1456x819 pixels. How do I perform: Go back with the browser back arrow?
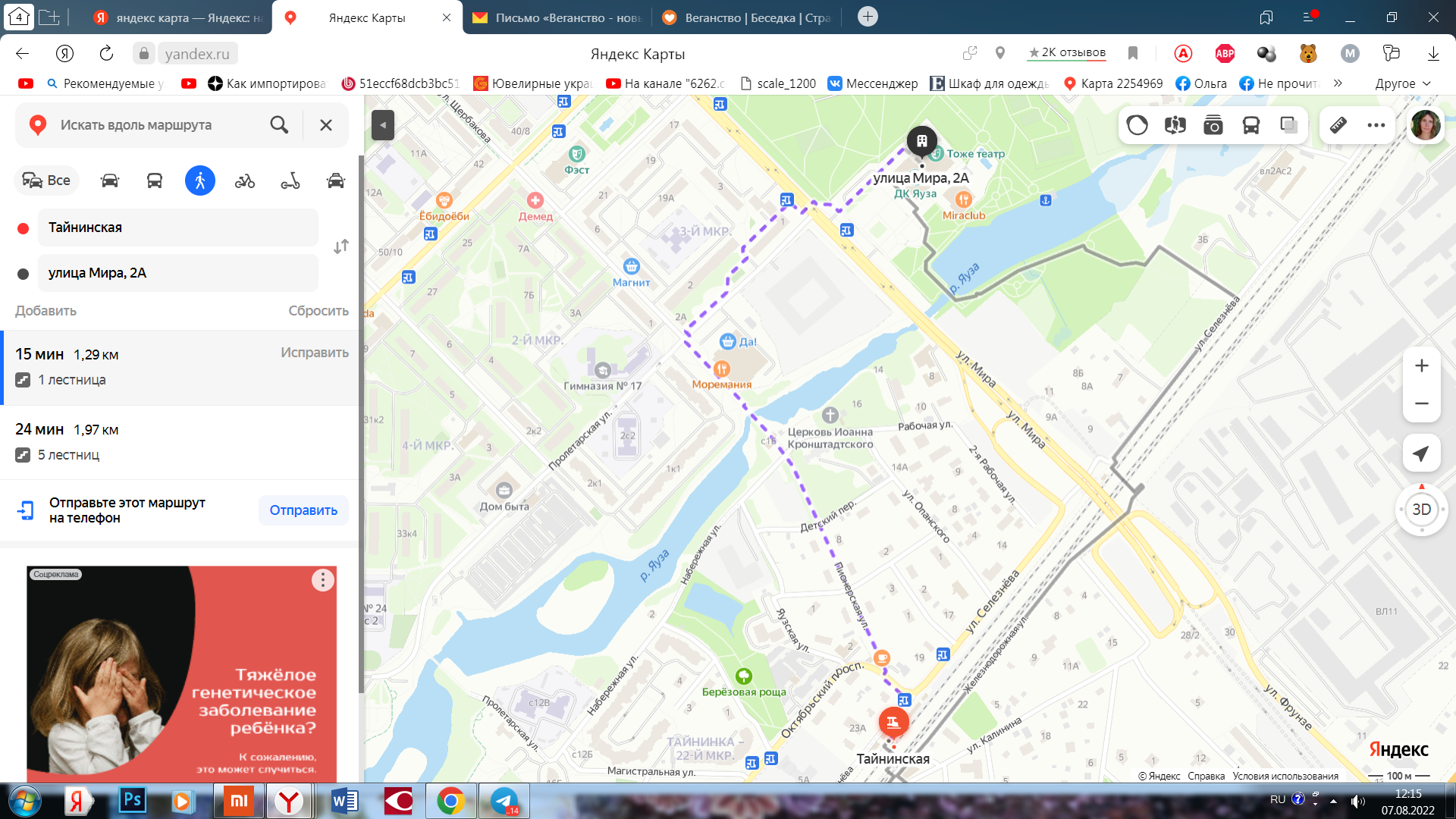(x=22, y=53)
